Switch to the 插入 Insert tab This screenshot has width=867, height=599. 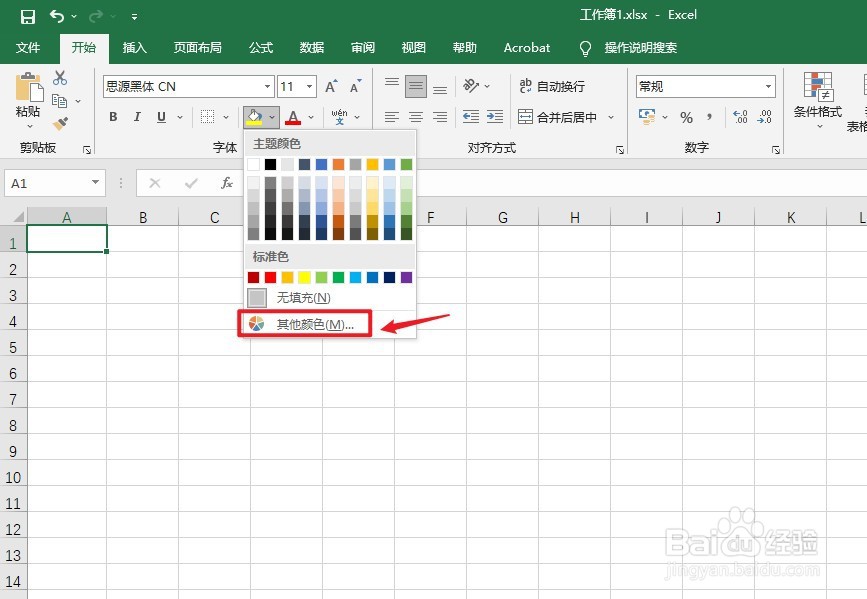click(134, 48)
